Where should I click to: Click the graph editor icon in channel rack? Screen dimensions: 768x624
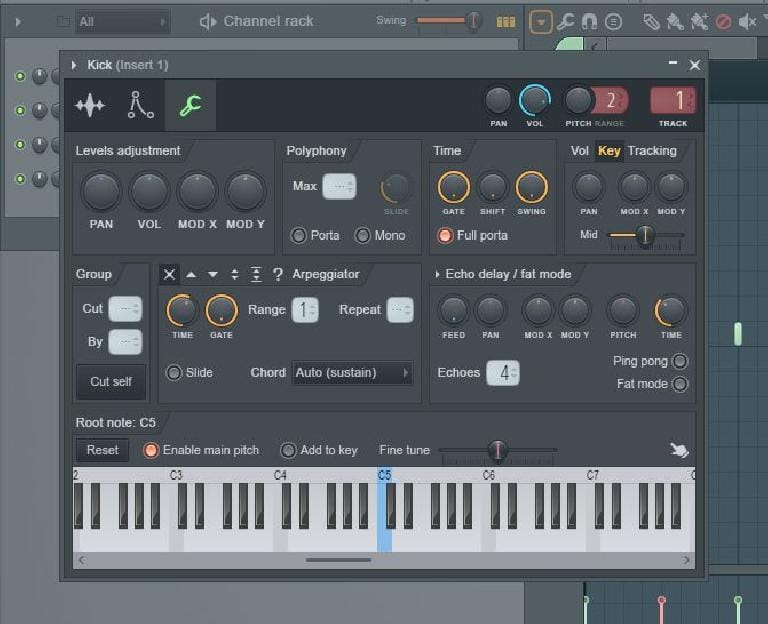pos(506,21)
